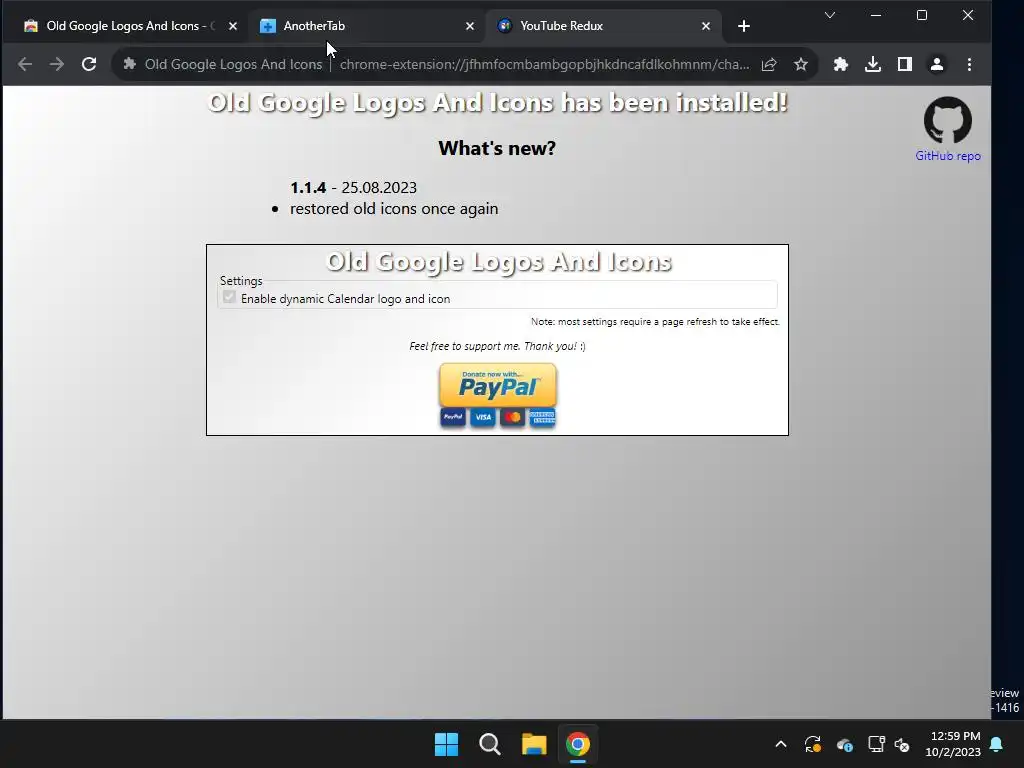Image resolution: width=1024 pixels, height=768 pixels.
Task: Click the chrome-extension URL in address bar
Action: pos(545,64)
